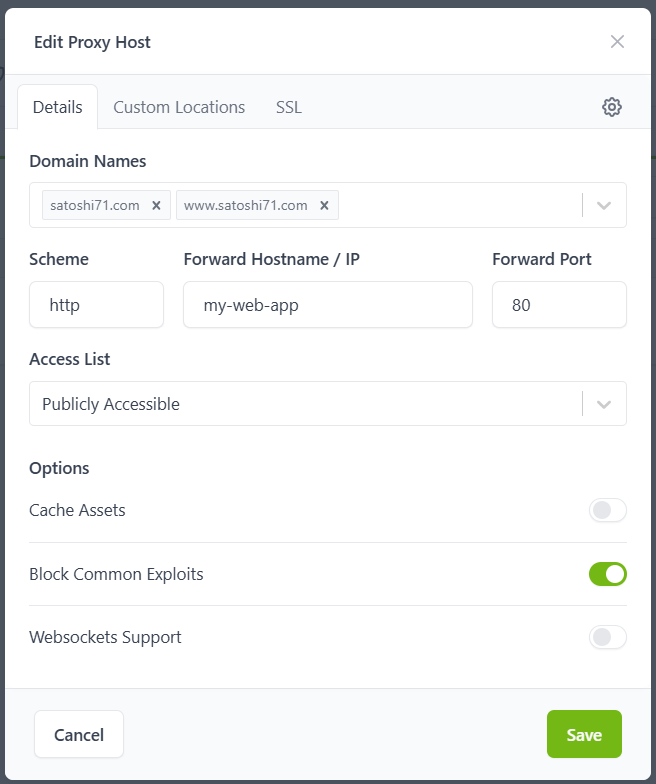Click inside the Domain Names input area
The image size is (656, 784).
click(455, 205)
